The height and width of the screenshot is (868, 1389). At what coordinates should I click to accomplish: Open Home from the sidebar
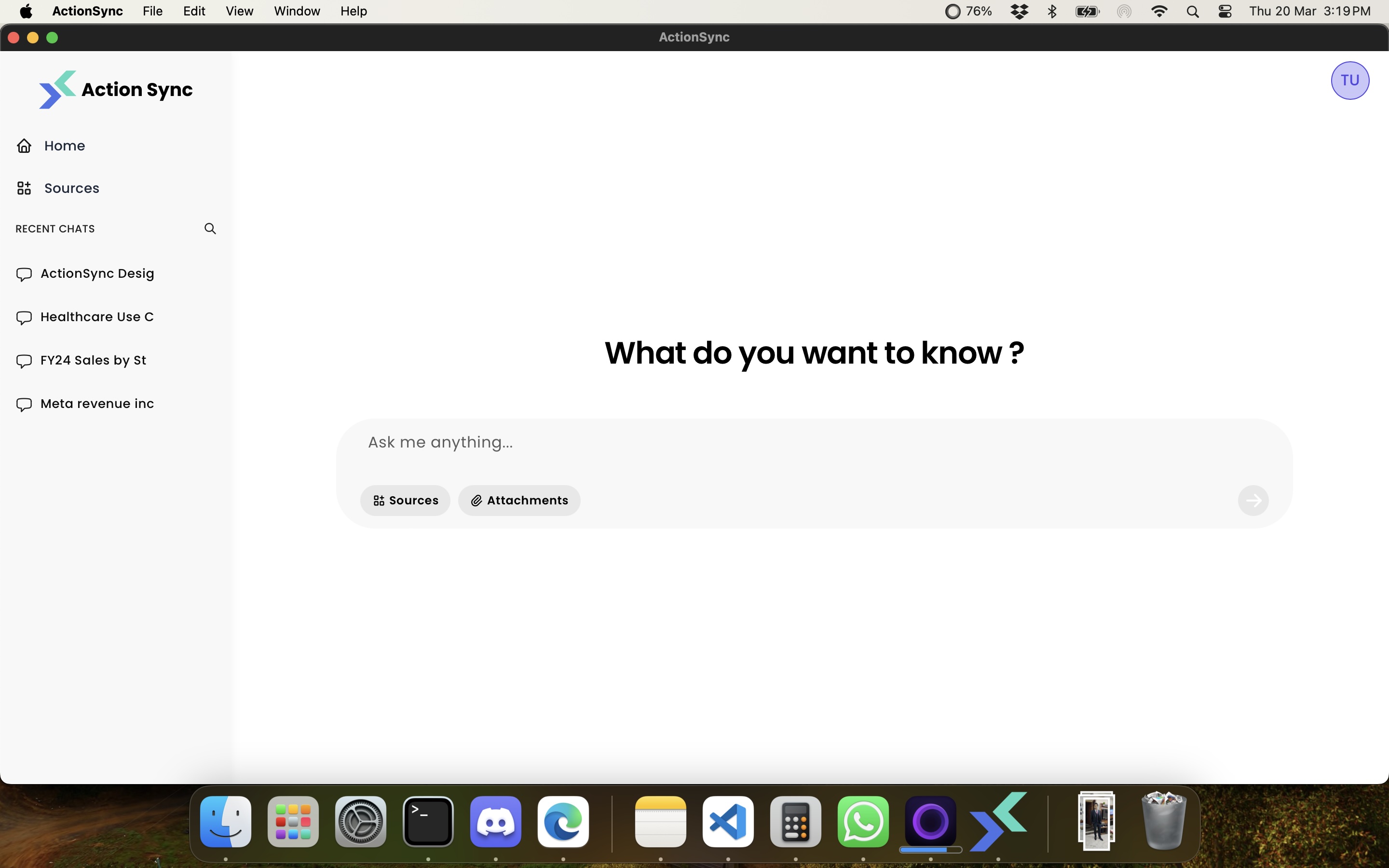coord(64,146)
